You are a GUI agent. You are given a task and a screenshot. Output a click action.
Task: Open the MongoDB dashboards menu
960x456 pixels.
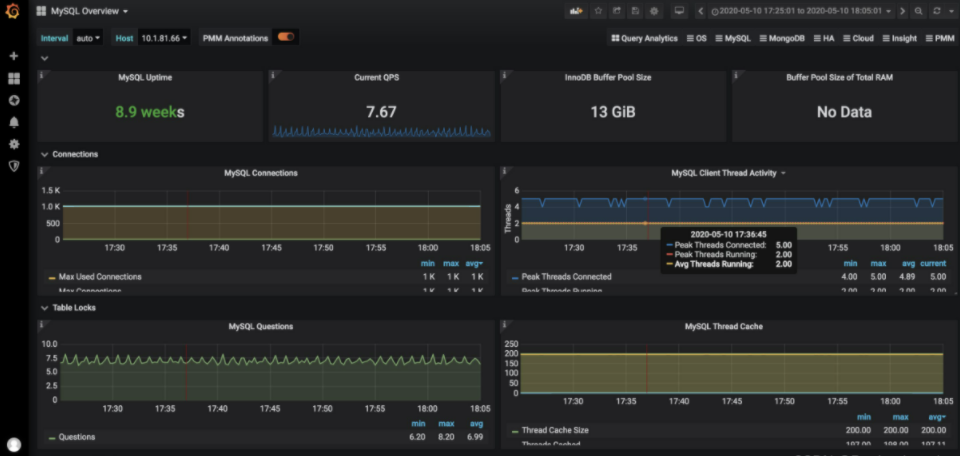tap(781, 38)
